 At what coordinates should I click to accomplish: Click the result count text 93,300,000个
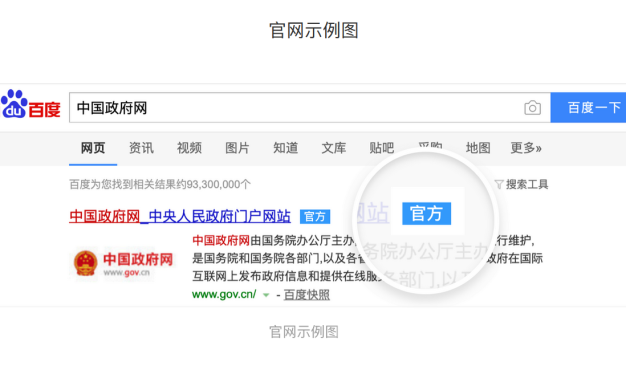pyautogui.click(x=218, y=184)
